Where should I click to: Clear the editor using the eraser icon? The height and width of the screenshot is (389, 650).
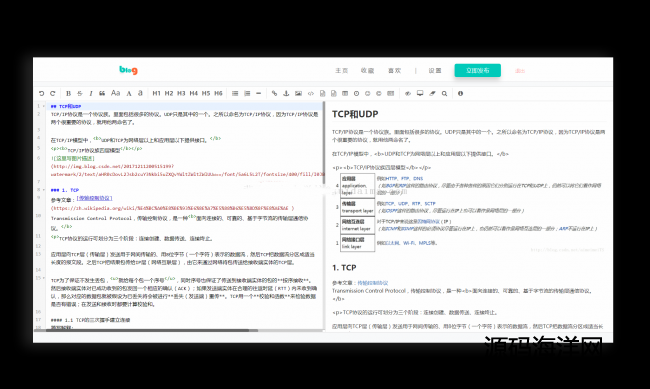[432, 93]
